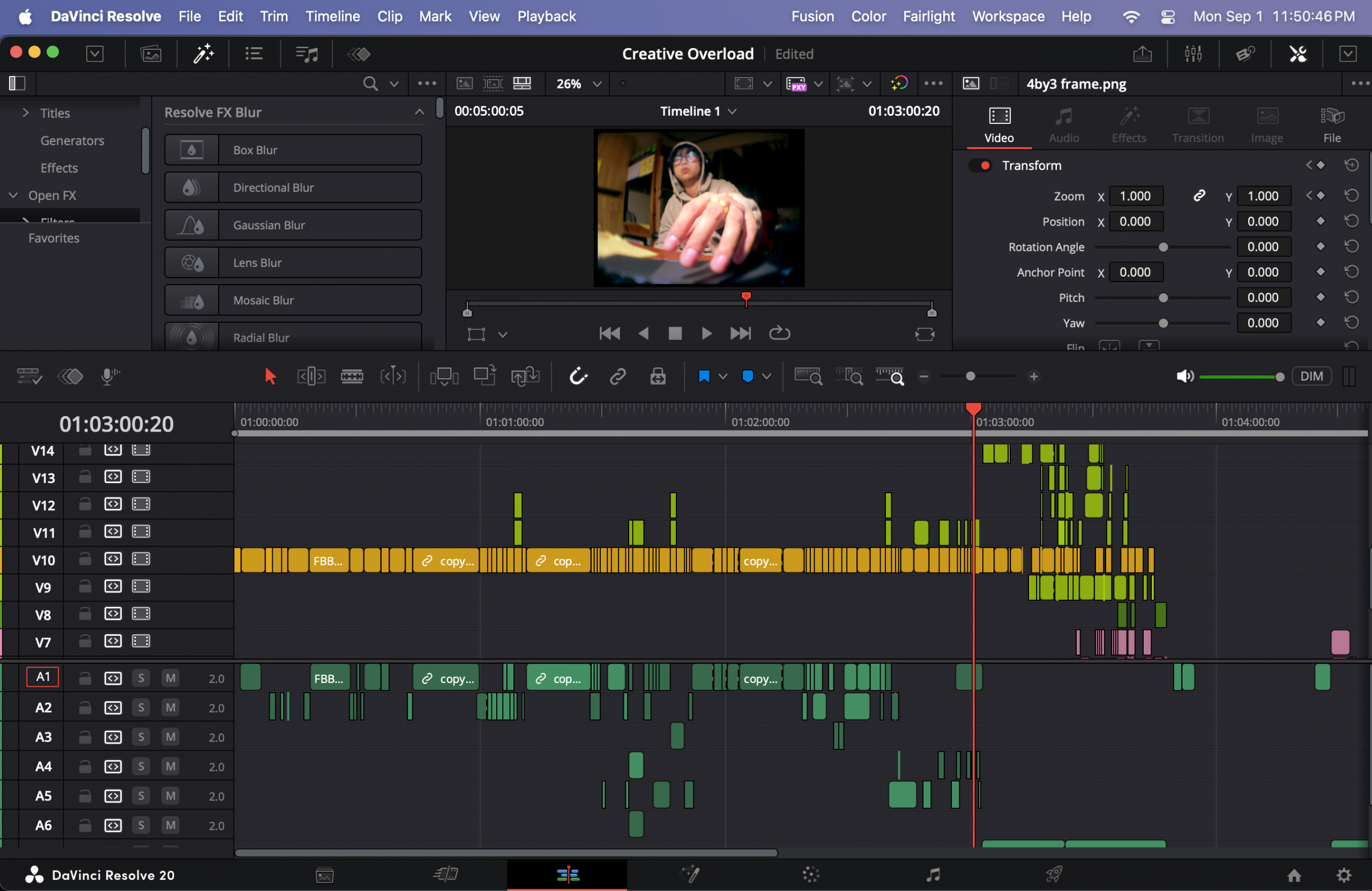Select the Trim Edit mode tool
Screen dimensions: 1372x891
pos(311,376)
